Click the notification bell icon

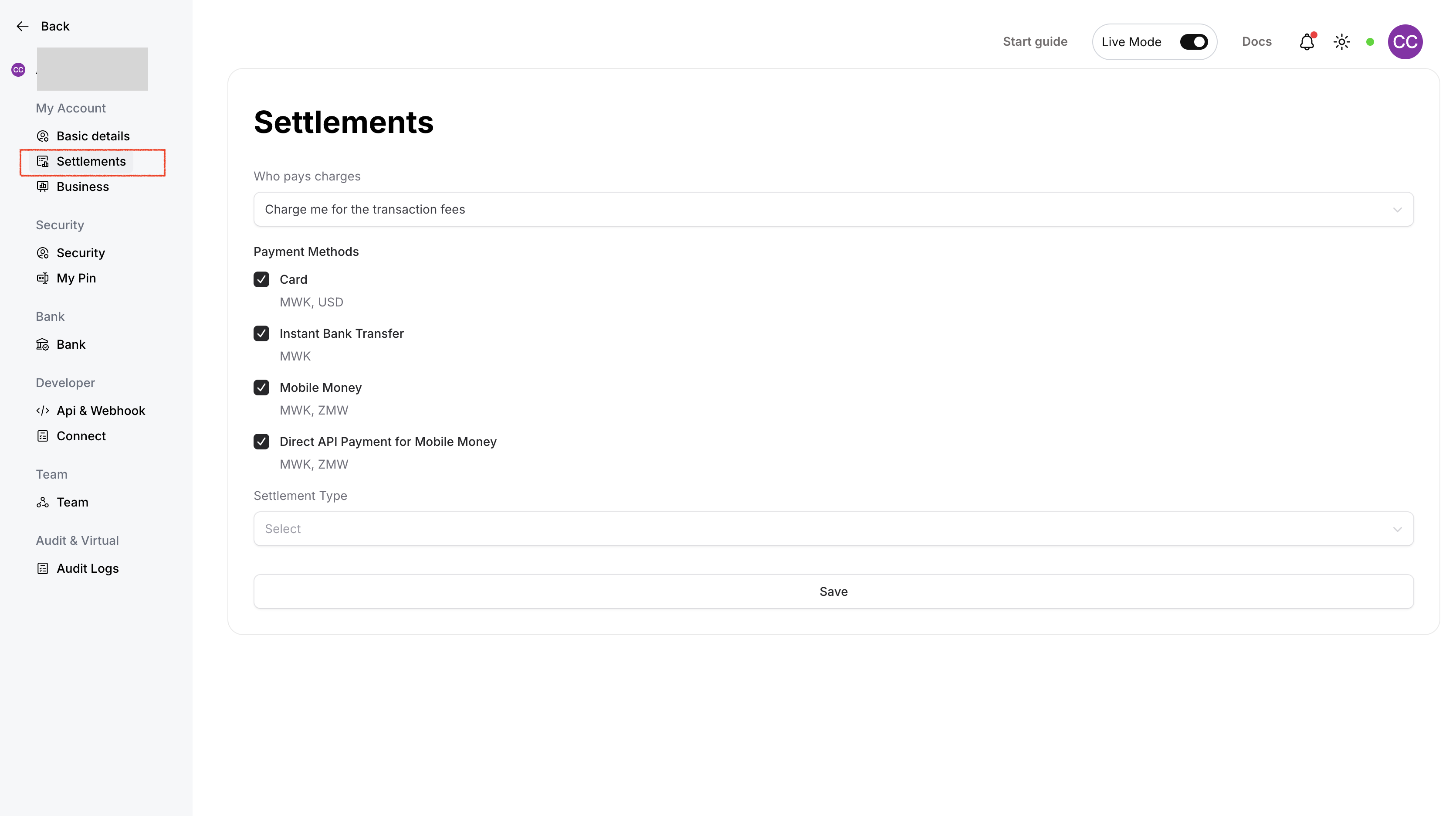(x=1306, y=42)
